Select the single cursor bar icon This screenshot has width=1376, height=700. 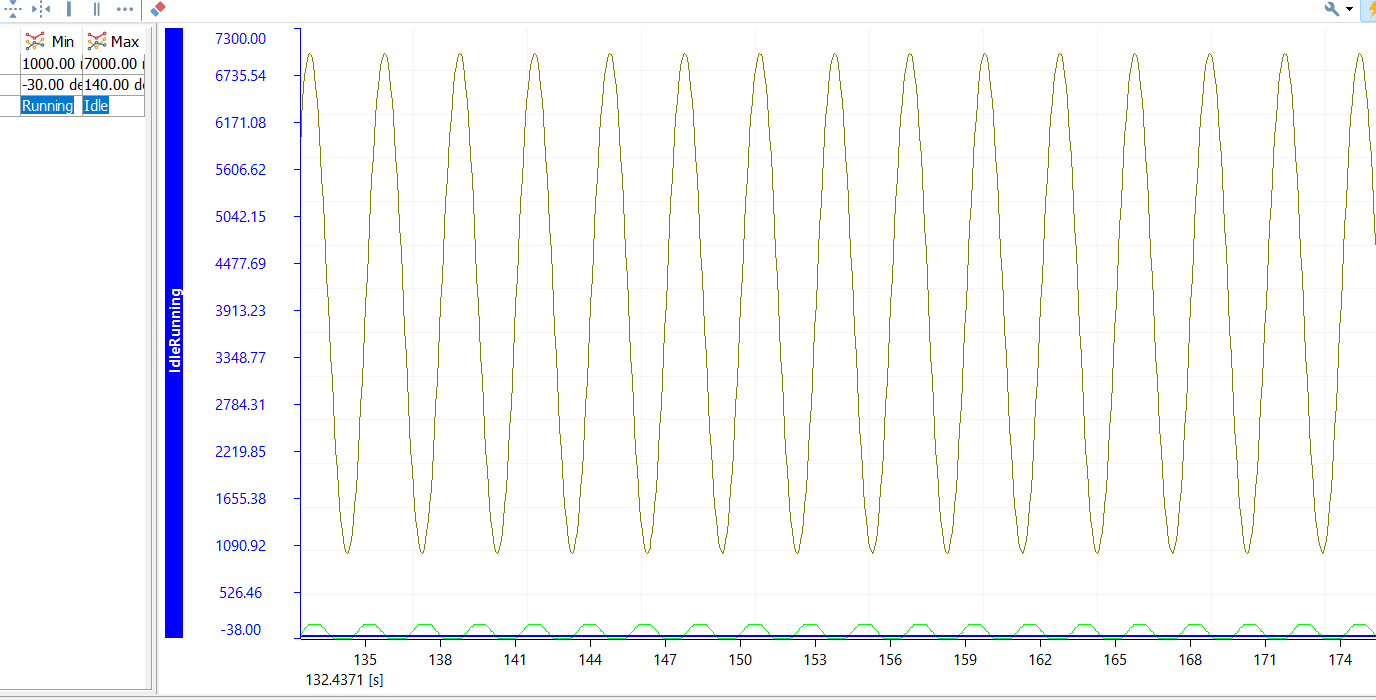[x=68, y=9]
